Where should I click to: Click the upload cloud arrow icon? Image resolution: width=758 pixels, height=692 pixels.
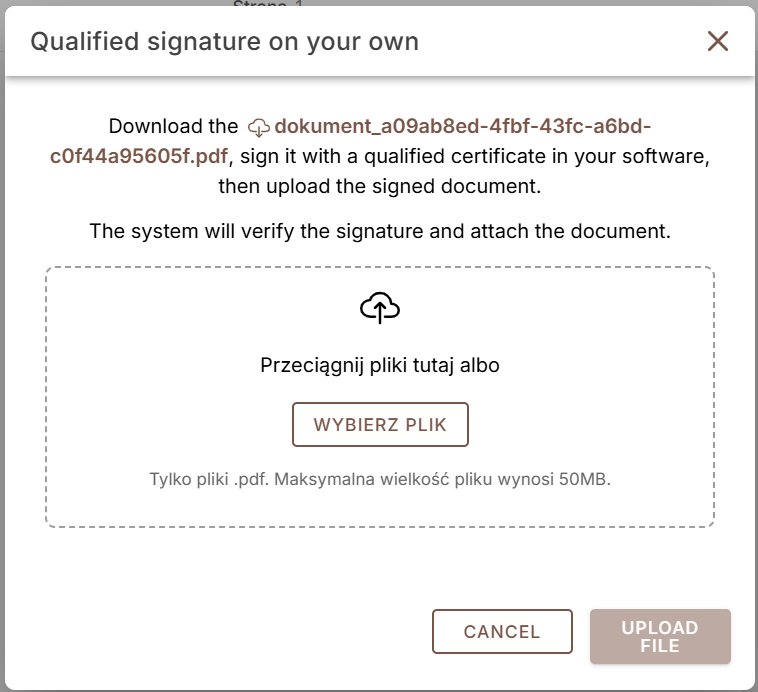380,308
